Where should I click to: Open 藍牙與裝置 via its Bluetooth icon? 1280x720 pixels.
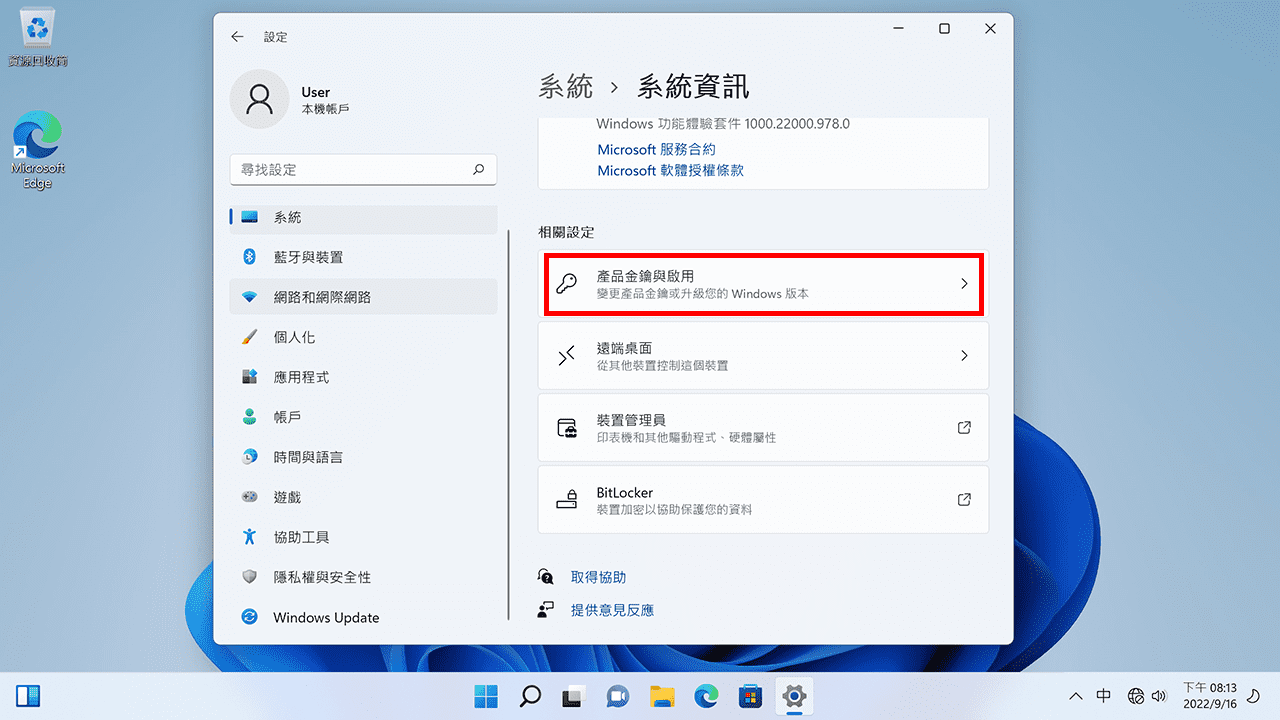[x=248, y=257]
